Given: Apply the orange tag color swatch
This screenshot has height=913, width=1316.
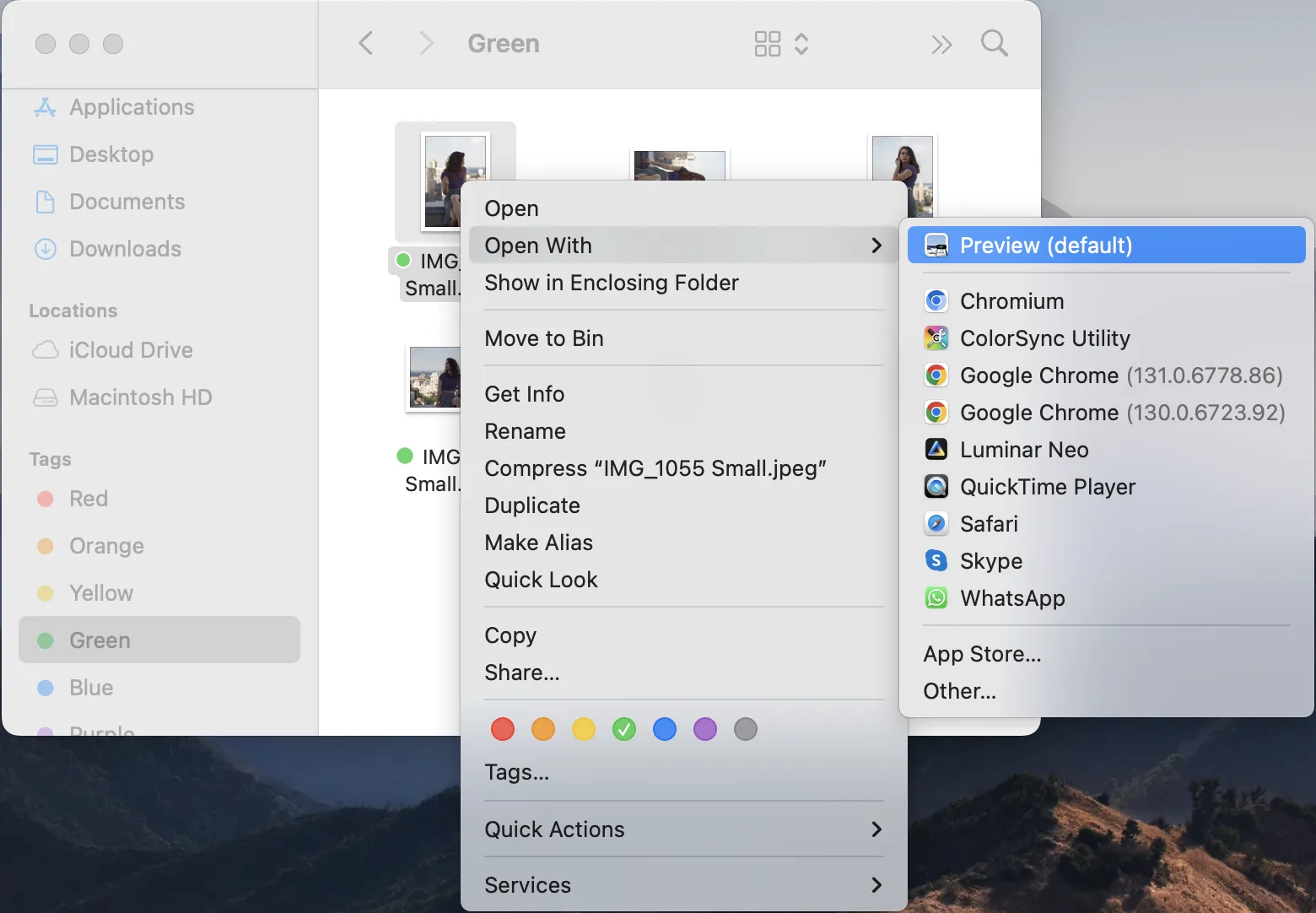Looking at the screenshot, I should 543,729.
